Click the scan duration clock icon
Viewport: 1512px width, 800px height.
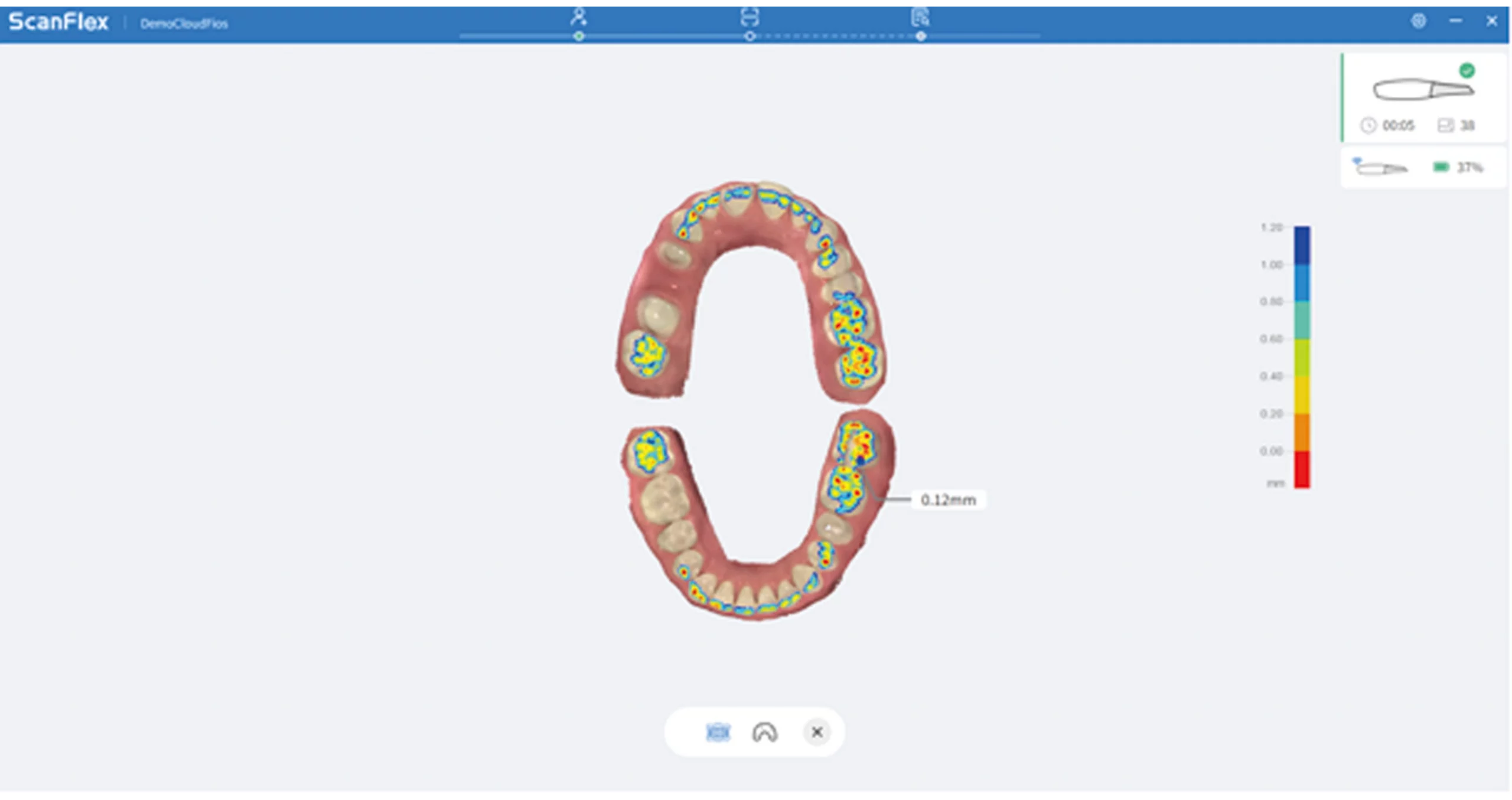click(x=1368, y=125)
